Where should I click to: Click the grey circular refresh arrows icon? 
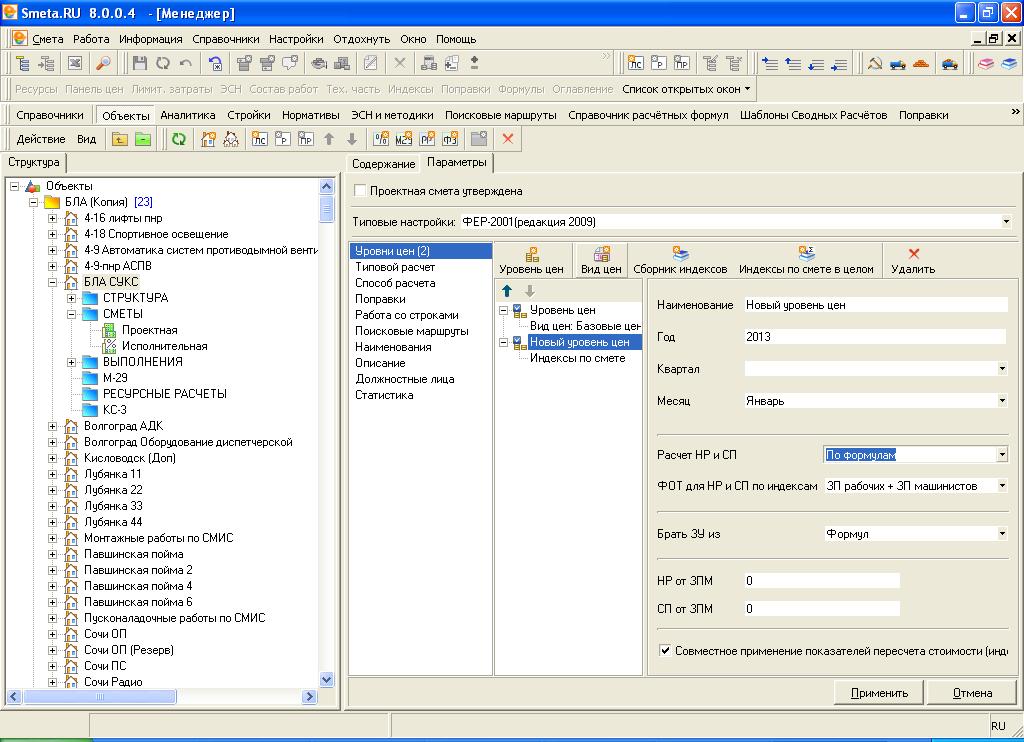[x=163, y=63]
